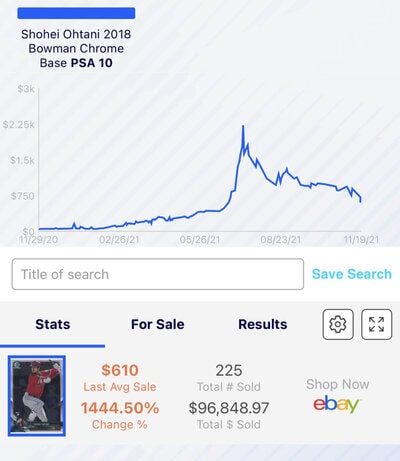Open the For Sale tab
Viewport: 400px width, 461px height.
(158, 324)
